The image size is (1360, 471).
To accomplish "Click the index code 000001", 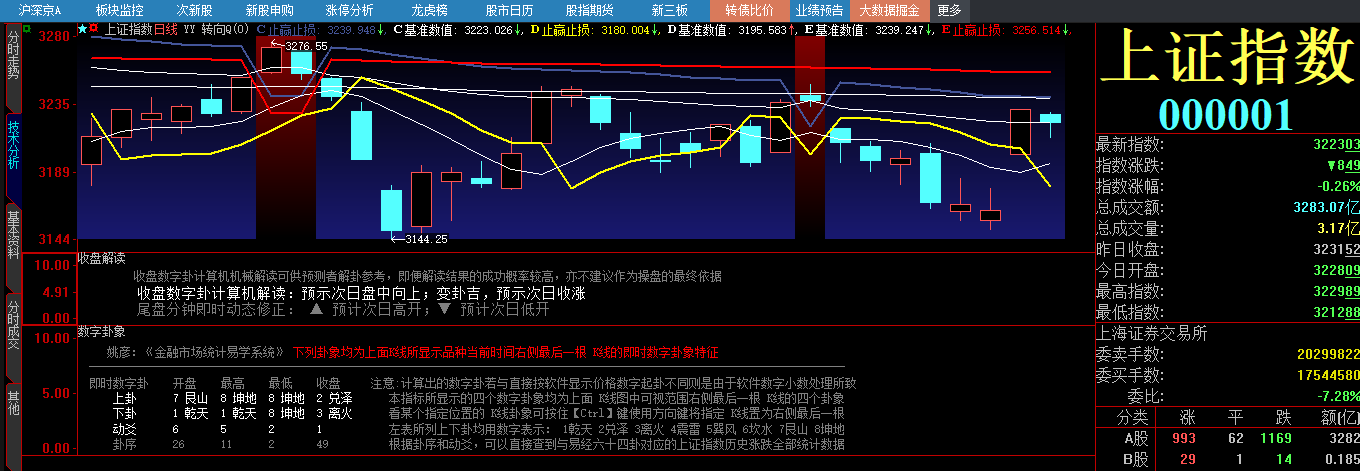I will pos(1226,115).
